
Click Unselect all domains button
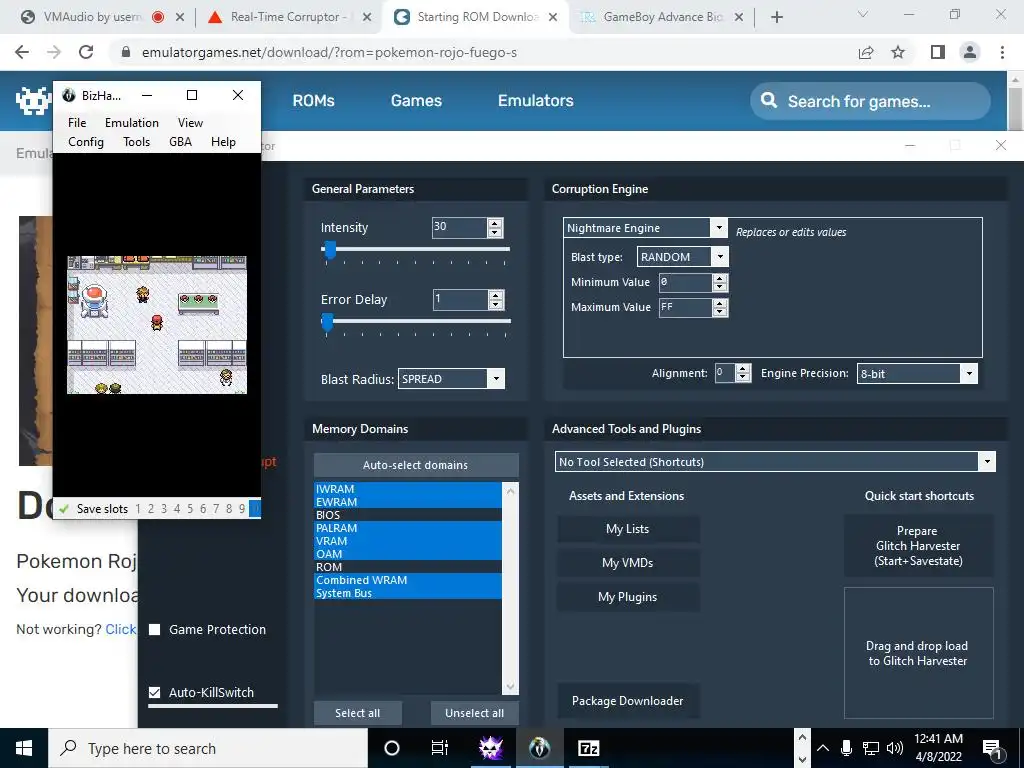pyautogui.click(x=474, y=713)
